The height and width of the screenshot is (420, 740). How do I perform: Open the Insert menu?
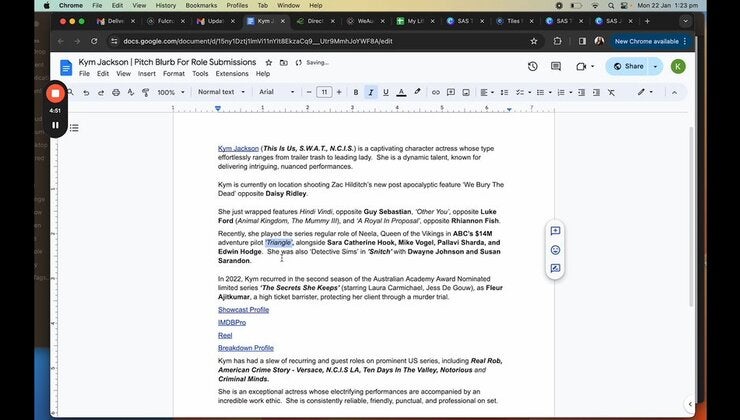(x=147, y=74)
